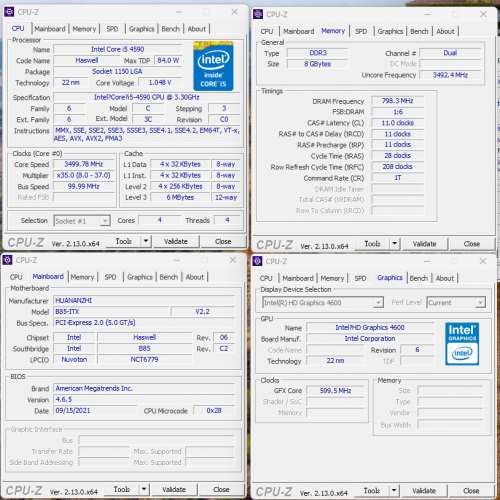Click the Close button in the Memory window

coord(472,244)
